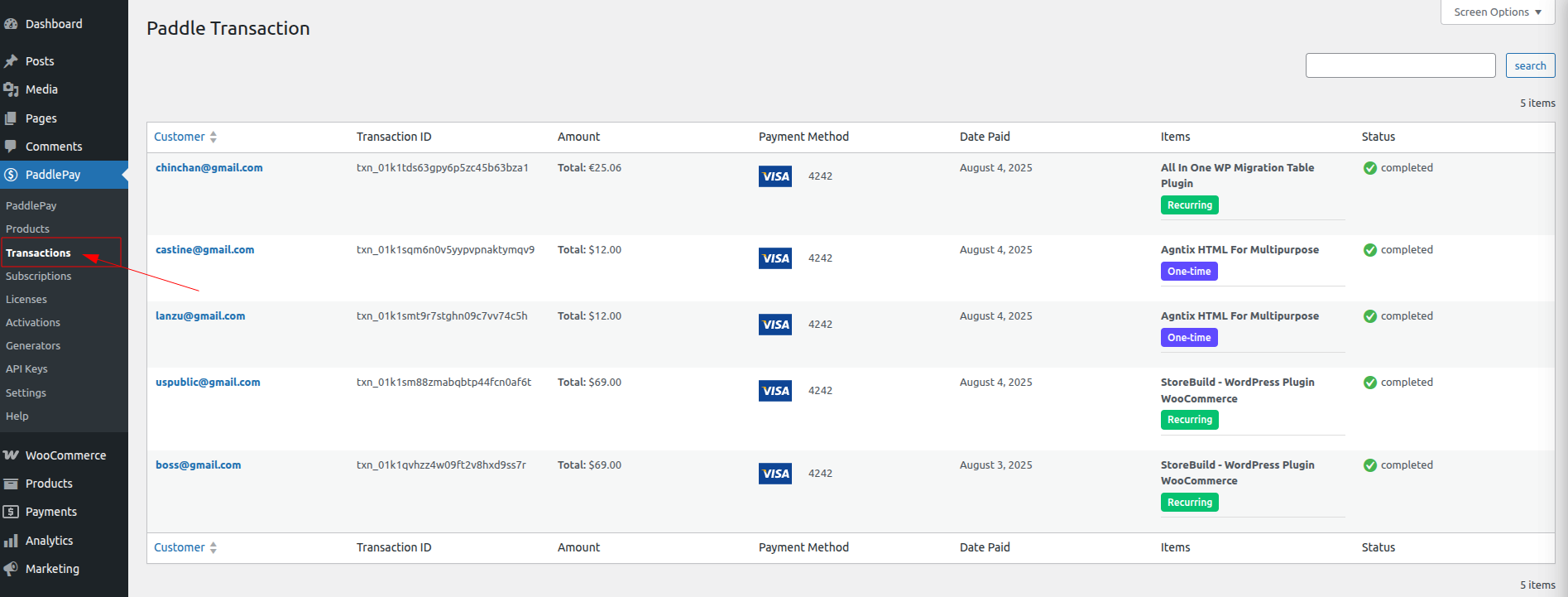This screenshot has width=1568, height=597.
Task: Click footer Customer column sort arrows
Action: pos(213,548)
